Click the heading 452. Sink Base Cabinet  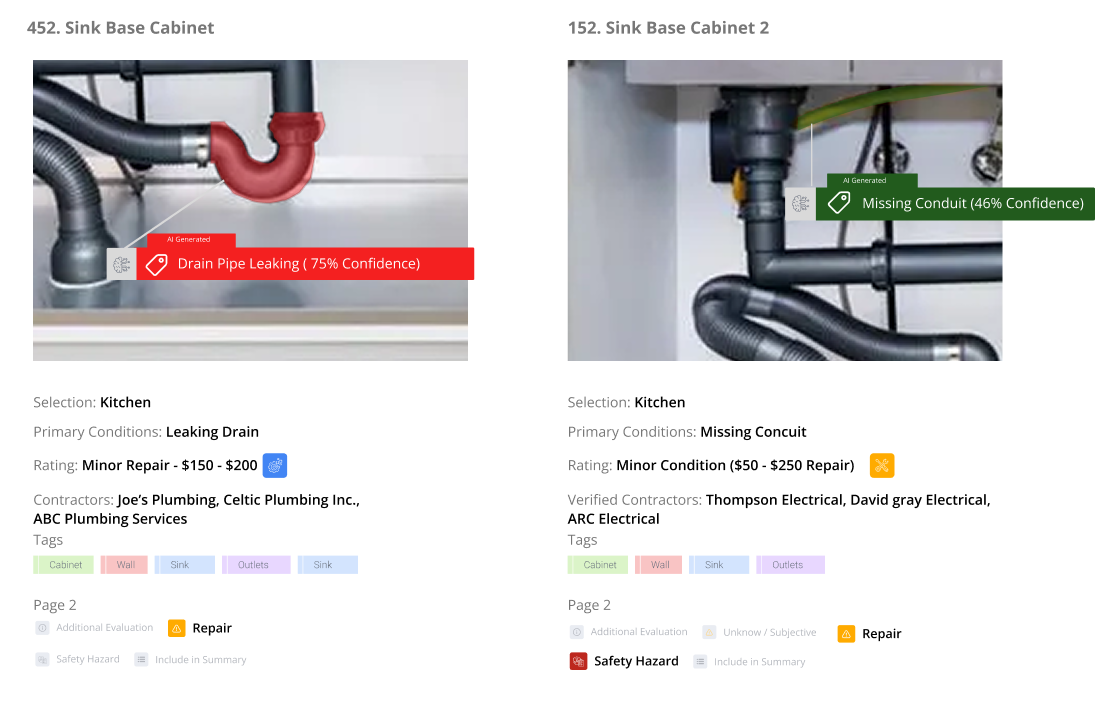click(x=121, y=28)
